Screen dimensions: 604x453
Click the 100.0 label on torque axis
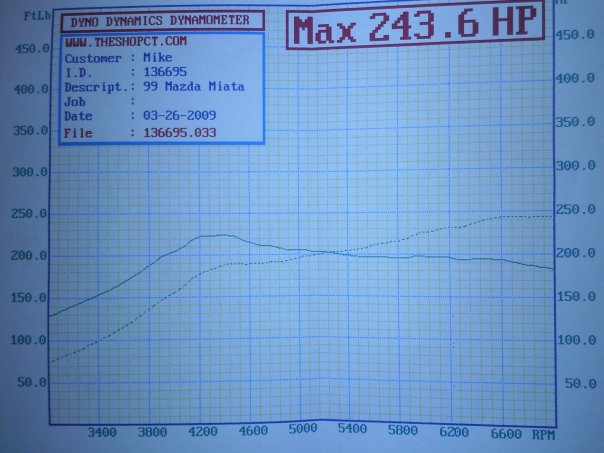pyautogui.click(x=28, y=340)
